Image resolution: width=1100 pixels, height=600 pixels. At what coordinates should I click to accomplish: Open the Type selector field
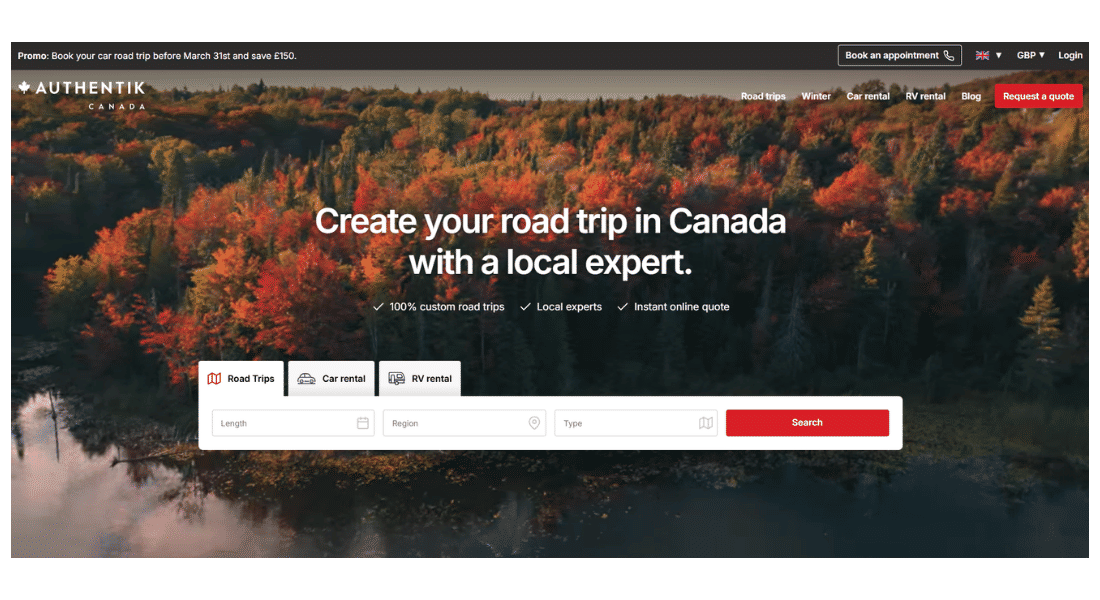pos(636,423)
